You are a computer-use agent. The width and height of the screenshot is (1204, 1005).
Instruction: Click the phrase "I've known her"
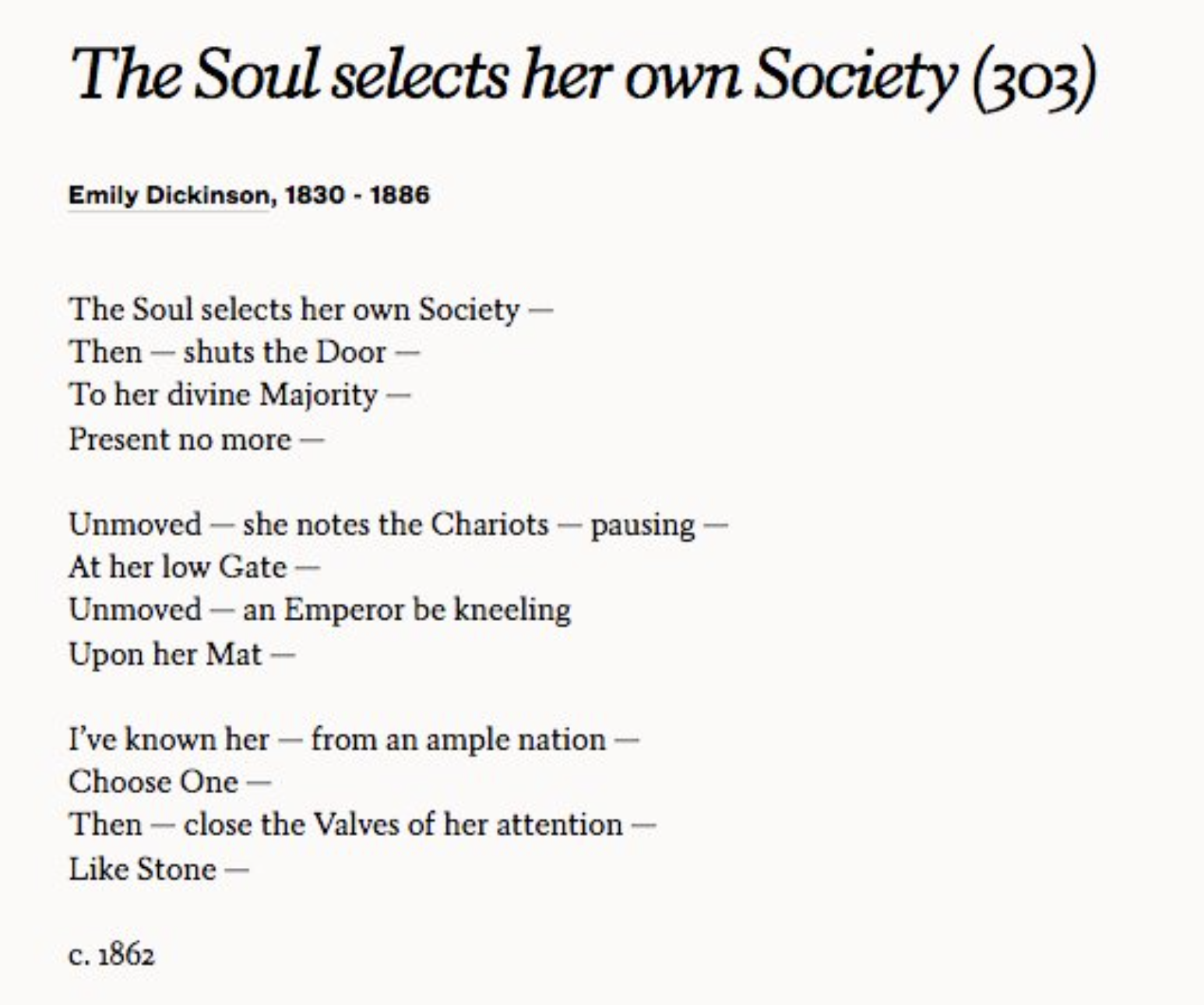point(168,739)
